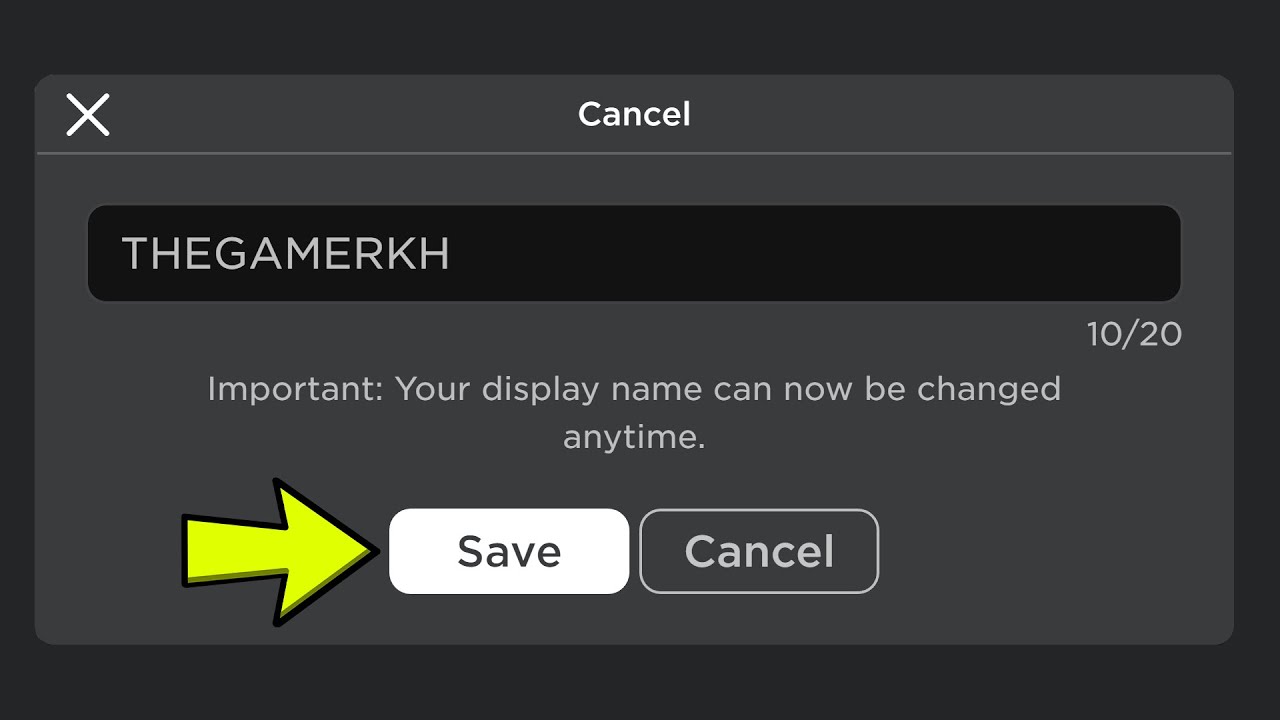This screenshot has width=1280, height=720.
Task: Tap the cross icon to dismiss dialog
Action: pyautogui.click(x=88, y=114)
